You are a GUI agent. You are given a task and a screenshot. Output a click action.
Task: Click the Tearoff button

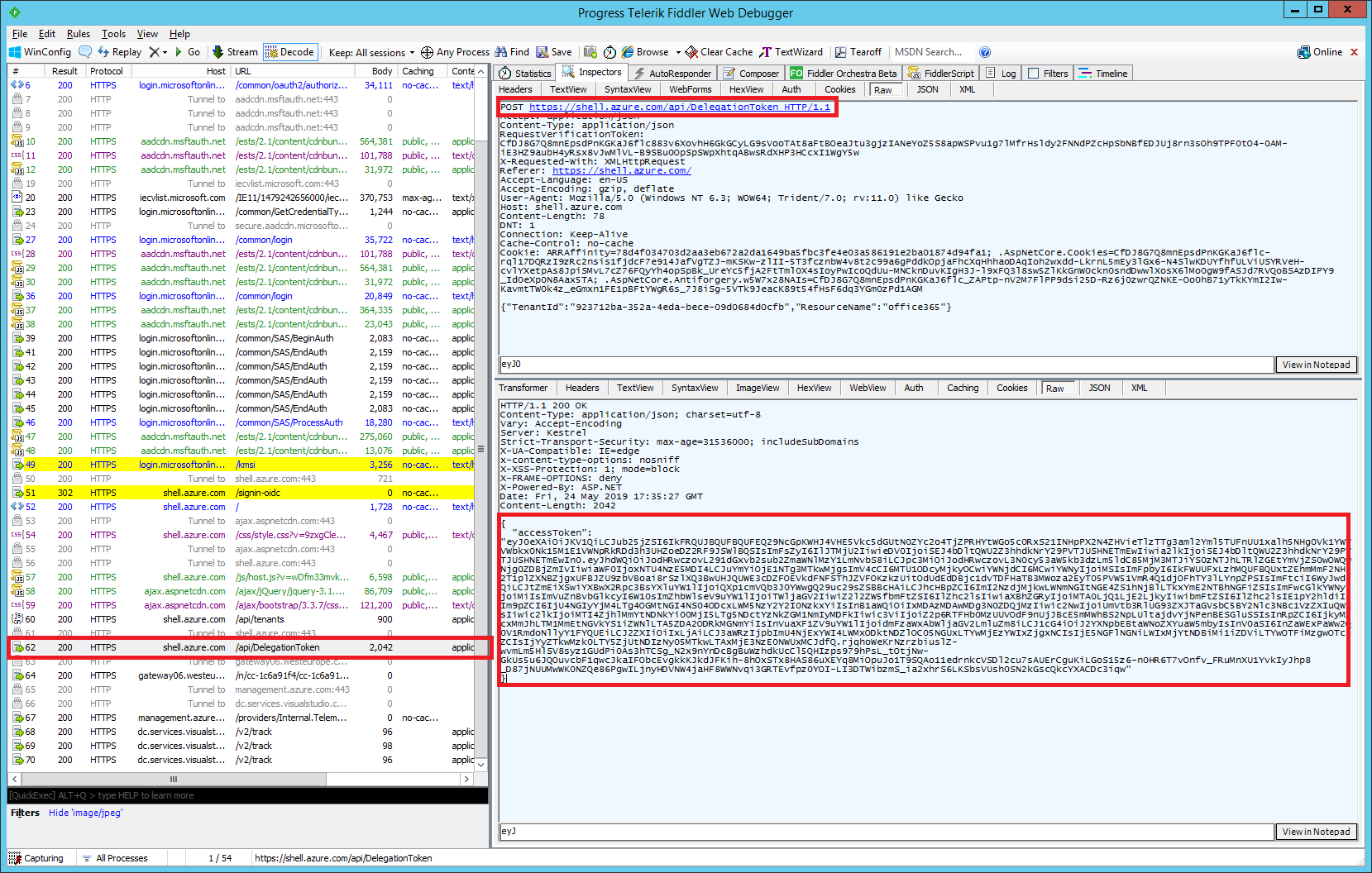858,52
